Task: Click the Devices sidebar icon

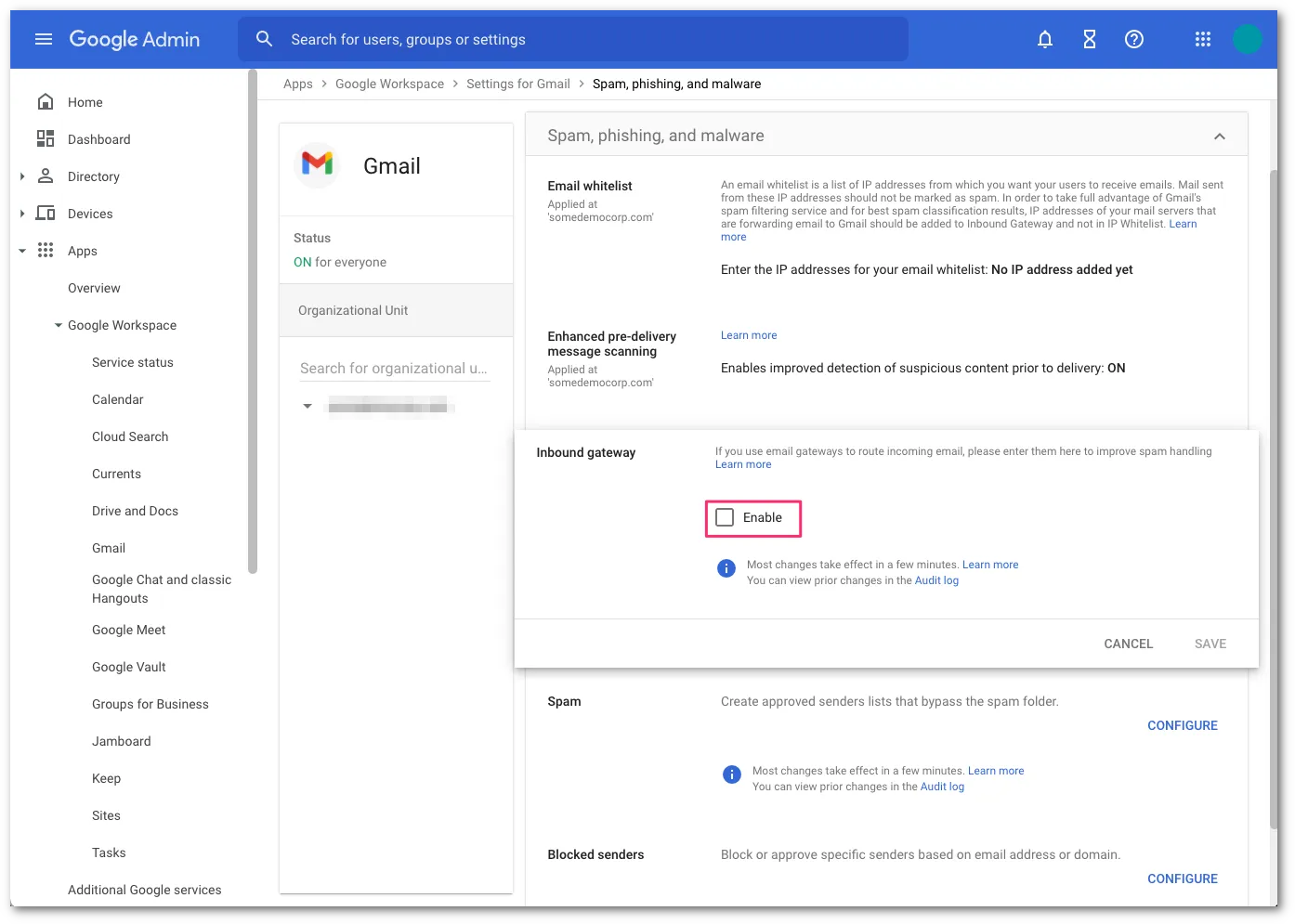Action: coord(45,213)
